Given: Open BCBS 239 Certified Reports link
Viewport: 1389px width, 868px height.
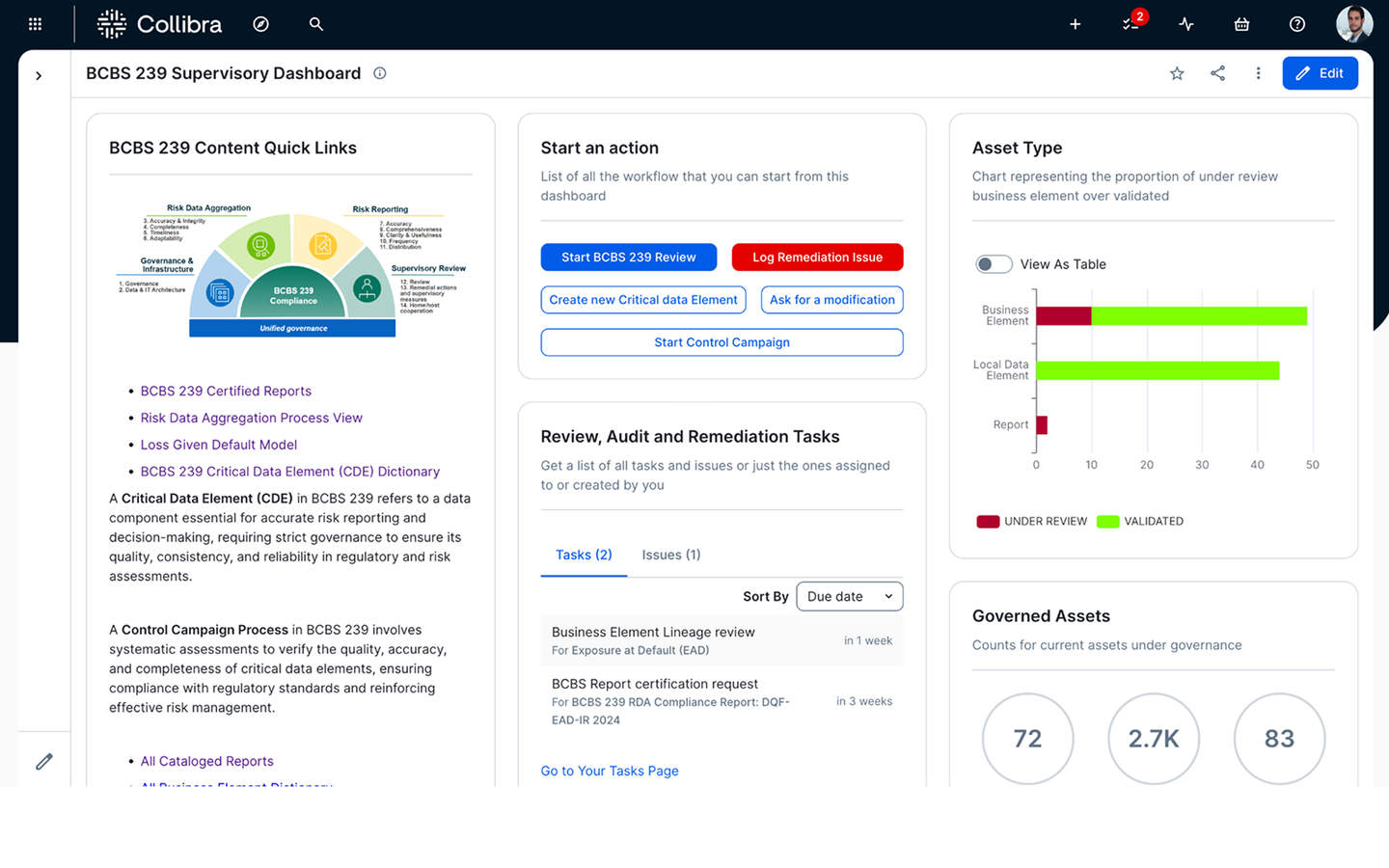Looking at the screenshot, I should [x=226, y=391].
